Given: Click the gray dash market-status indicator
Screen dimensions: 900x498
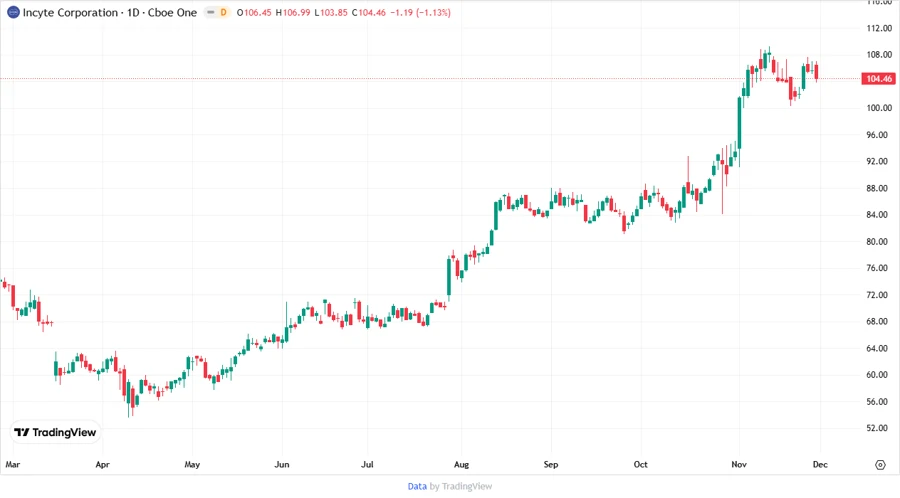Looking at the screenshot, I should [211, 12].
